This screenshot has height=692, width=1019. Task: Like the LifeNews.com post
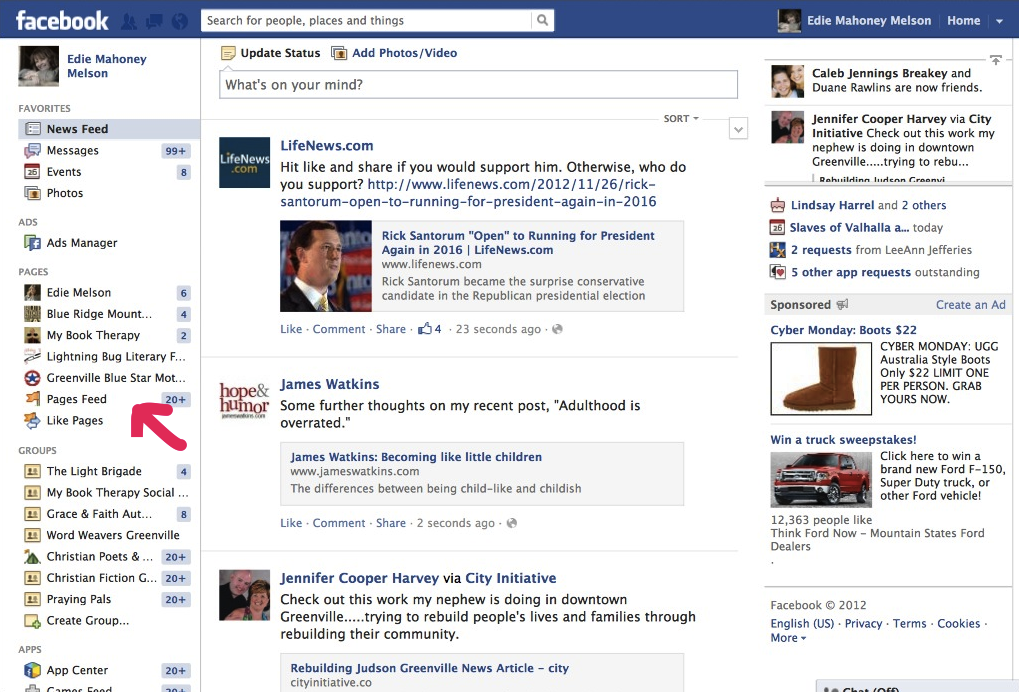pyautogui.click(x=290, y=329)
